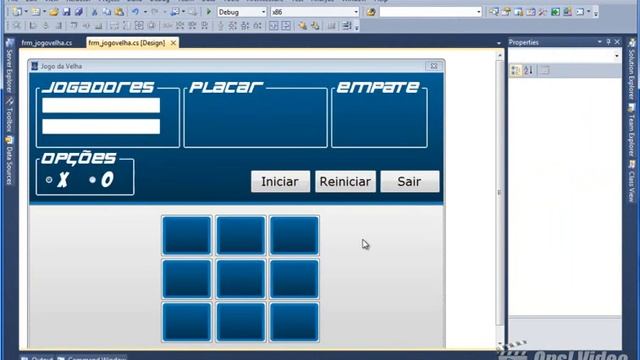The height and width of the screenshot is (360, 640).
Task: Click the Property Pages icon in Properties
Action: (544, 71)
